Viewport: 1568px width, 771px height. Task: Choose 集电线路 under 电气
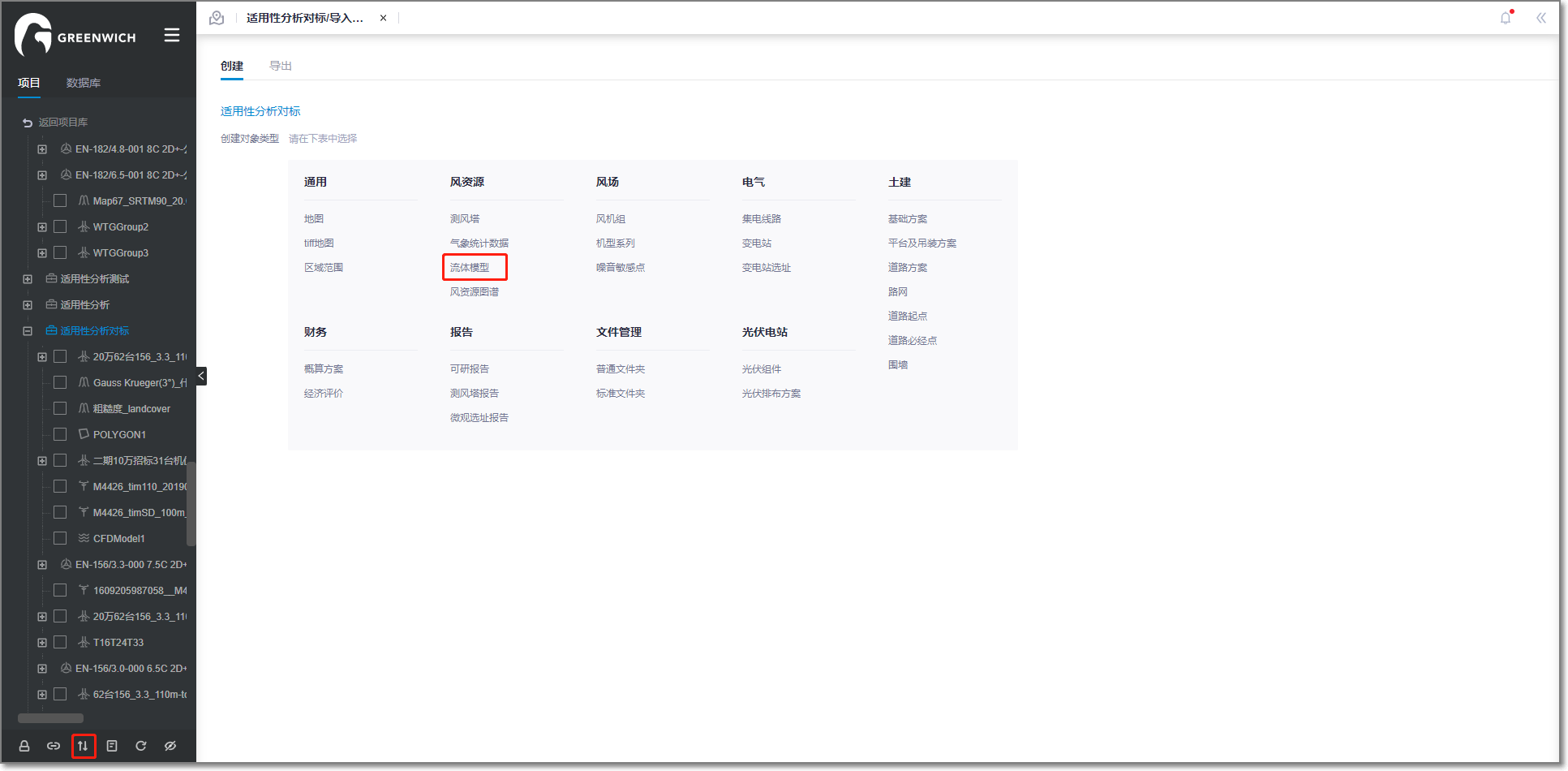pos(762,218)
